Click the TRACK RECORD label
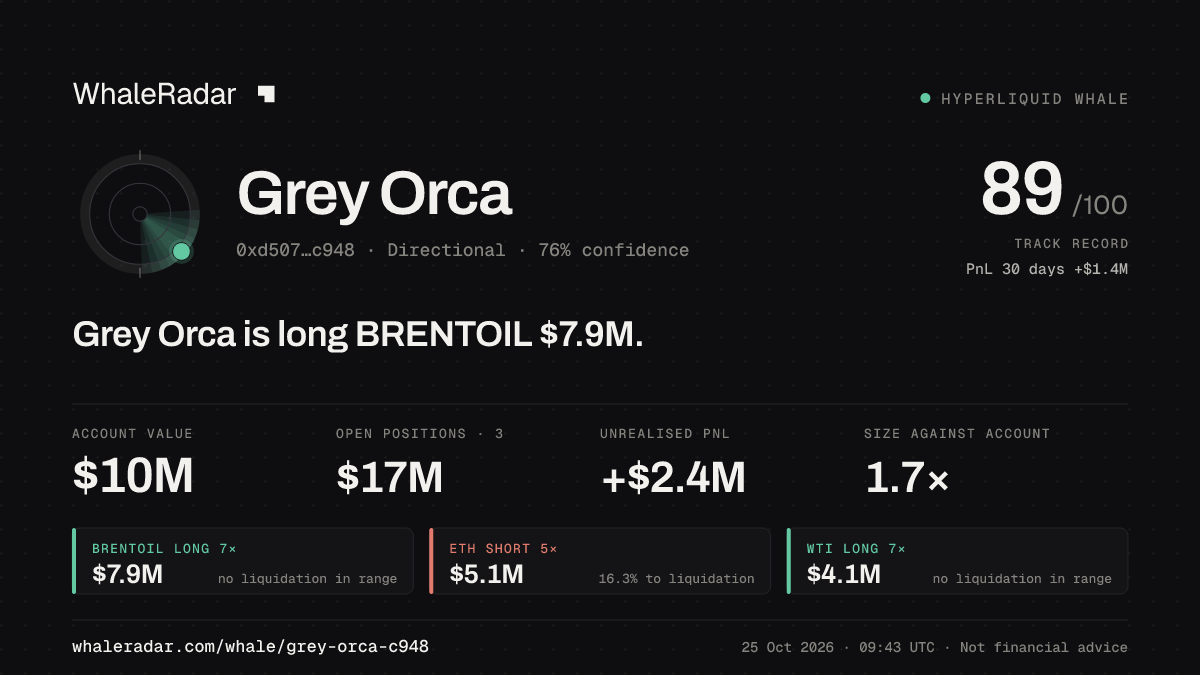Screen dimensions: 1200x675 click(x=1071, y=244)
